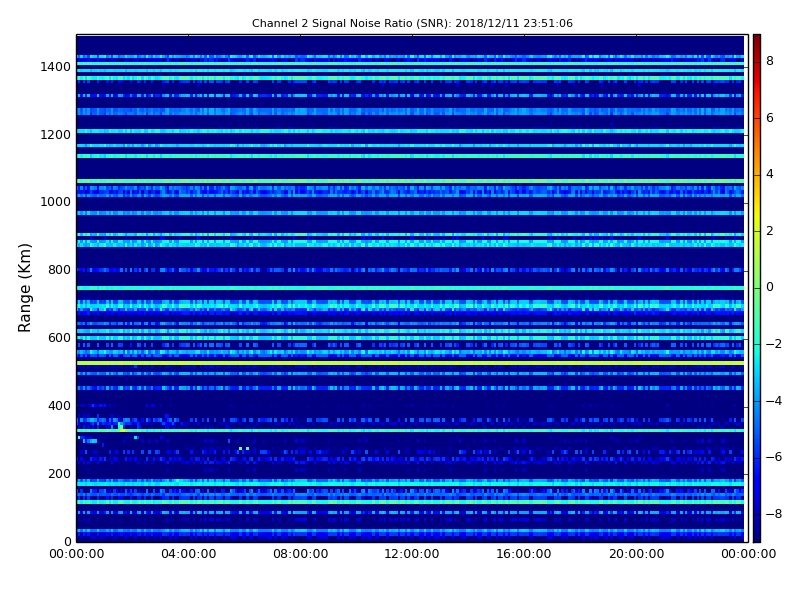This screenshot has height=600, width=800.
Task: Click the 04:00:00 time axis label
Action: coord(189,554)
